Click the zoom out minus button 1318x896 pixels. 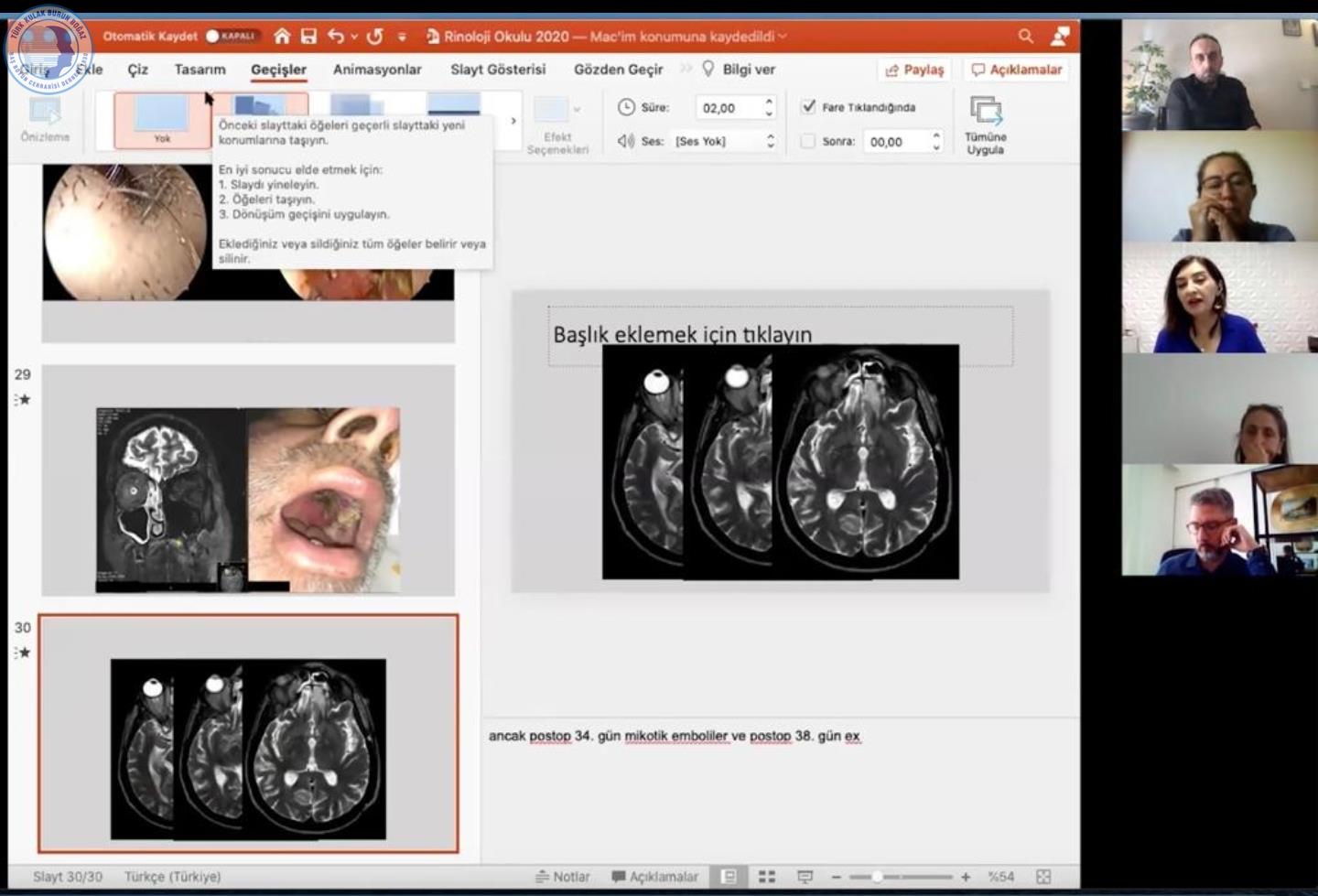click(836, 876)
